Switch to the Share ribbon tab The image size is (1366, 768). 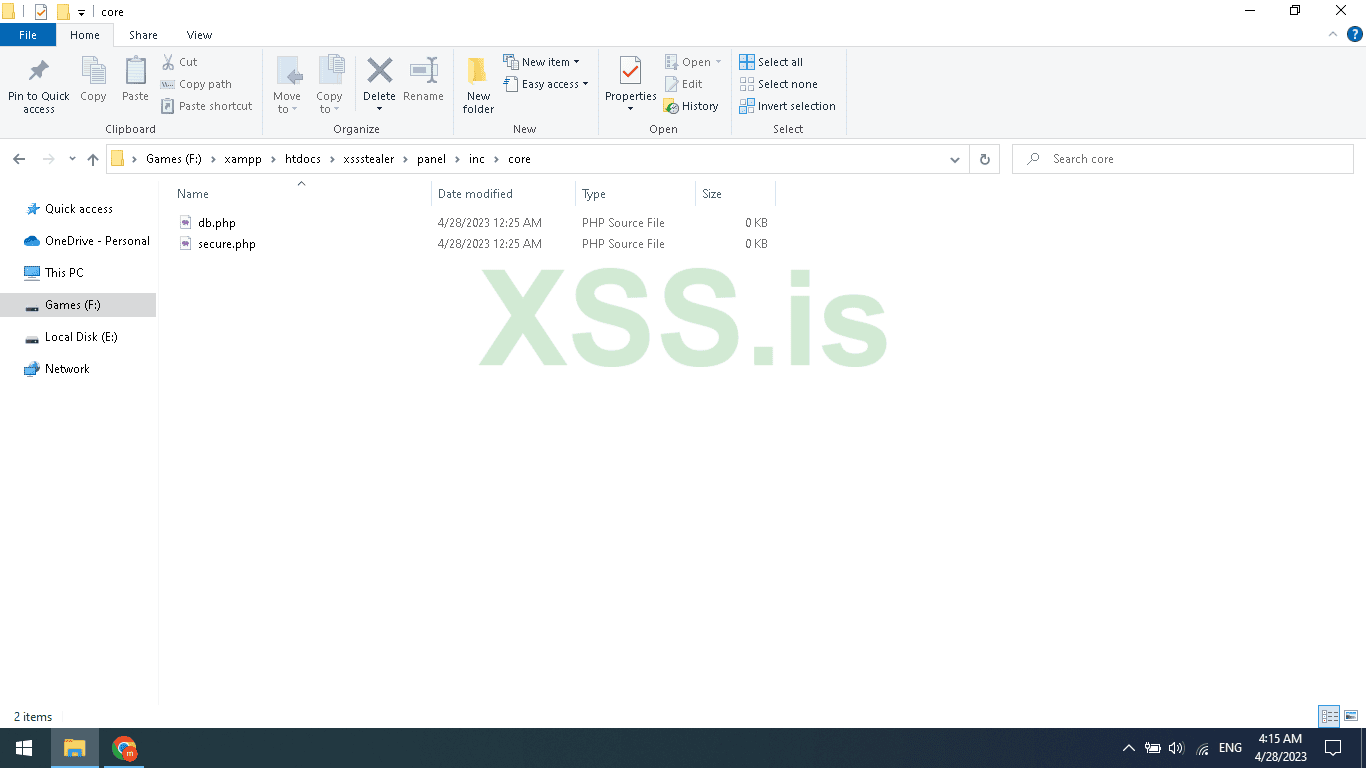point(143,35)
